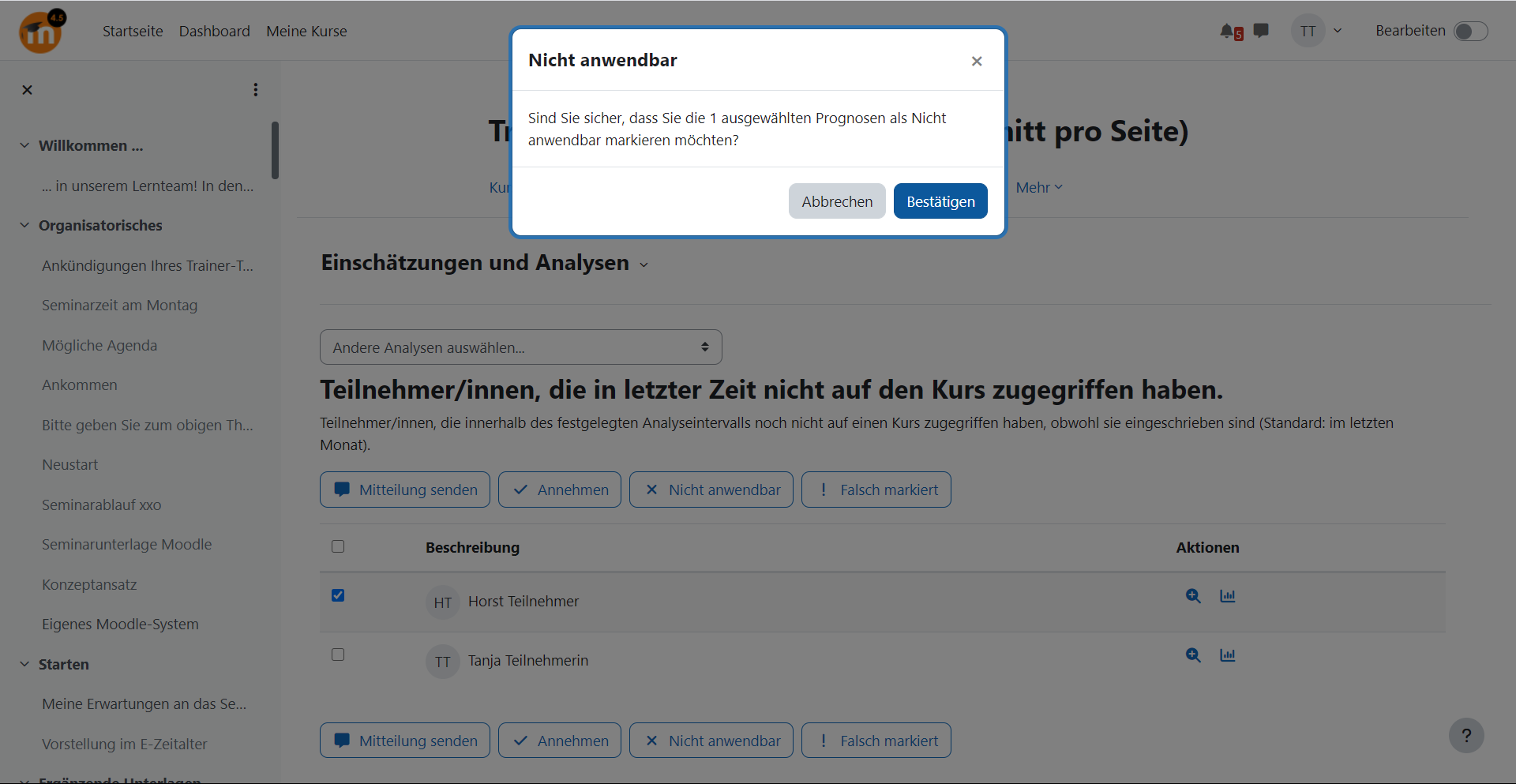Open Konzeptansatz in the course index
This screenshot has width=1516, height=784.
[x=89, y=584]
